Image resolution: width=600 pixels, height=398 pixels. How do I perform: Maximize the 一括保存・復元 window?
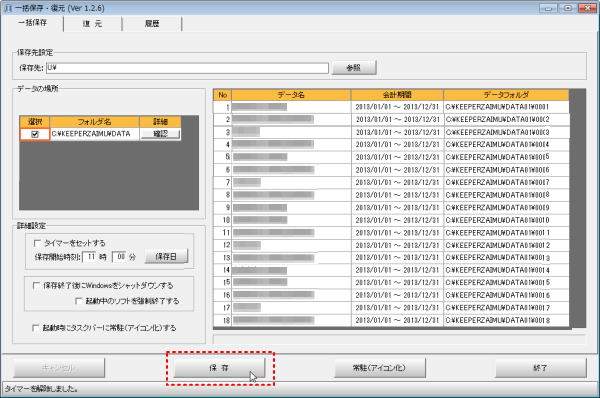pyautogui.click(x=567, y=8)
